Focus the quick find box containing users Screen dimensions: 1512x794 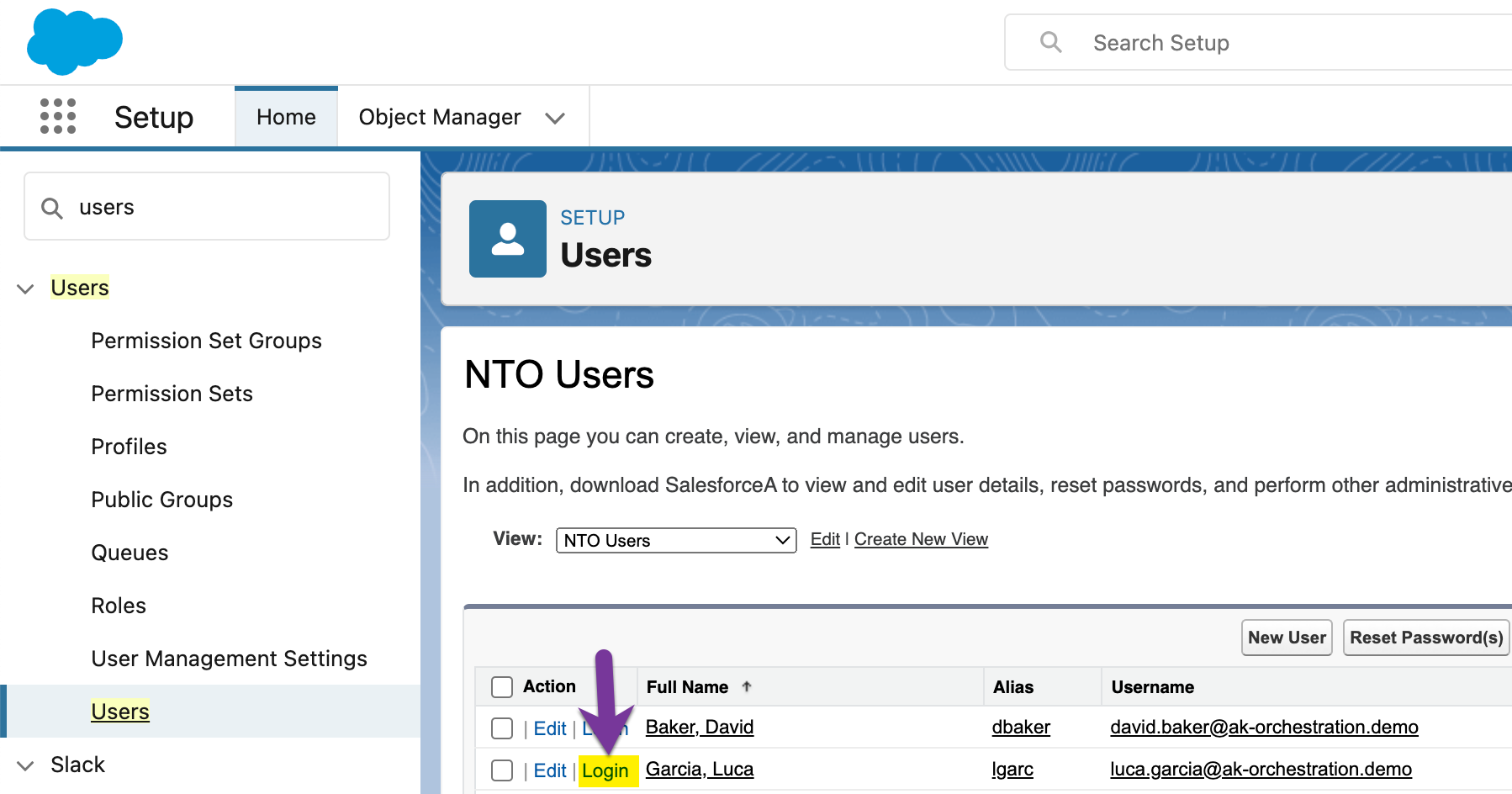click(207, 207)
